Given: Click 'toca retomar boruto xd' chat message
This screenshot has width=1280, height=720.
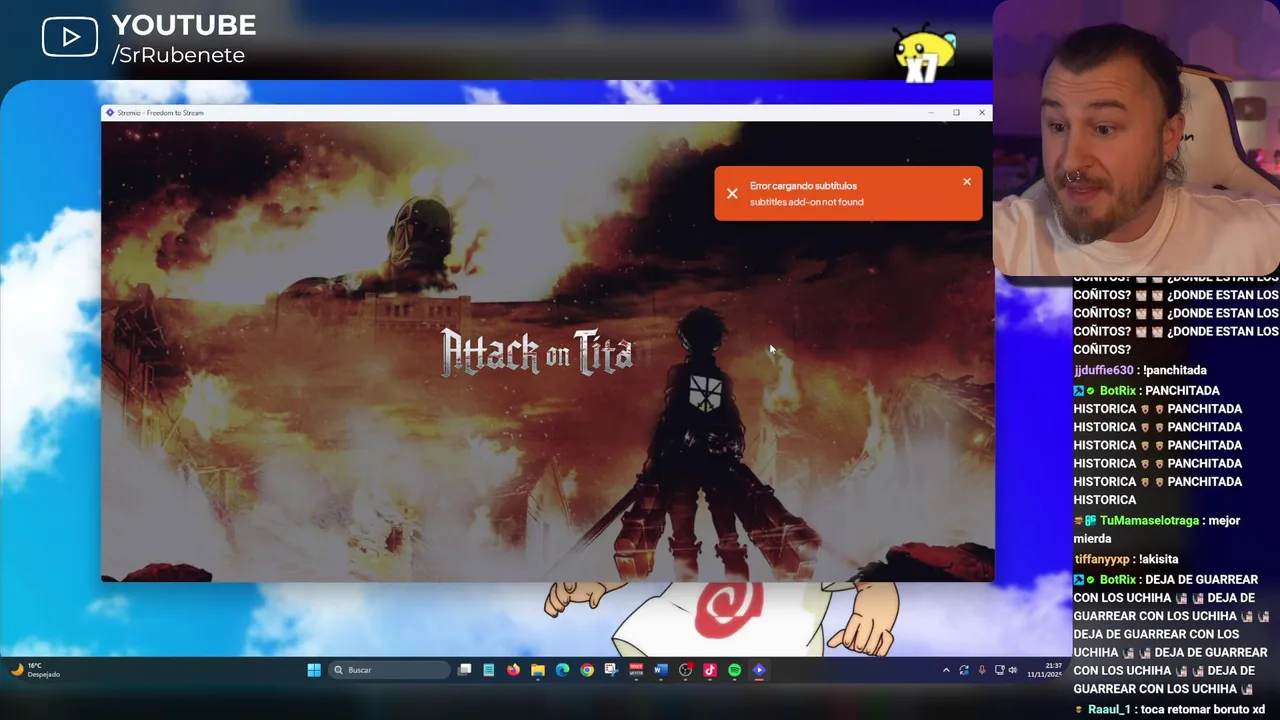Looking at the screenshot, I should tap(1201, 710).
